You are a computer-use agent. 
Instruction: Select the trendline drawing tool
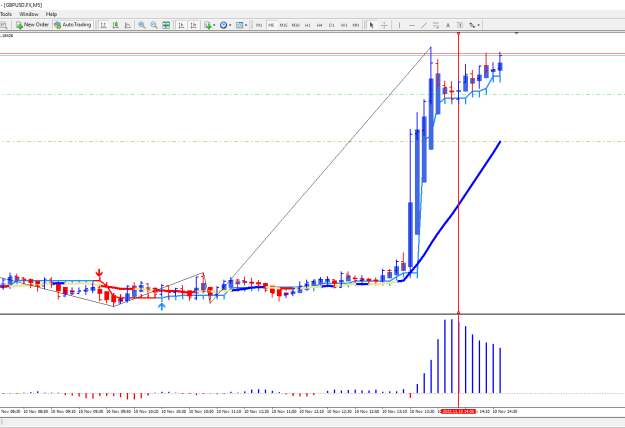(x=424, y=25)
